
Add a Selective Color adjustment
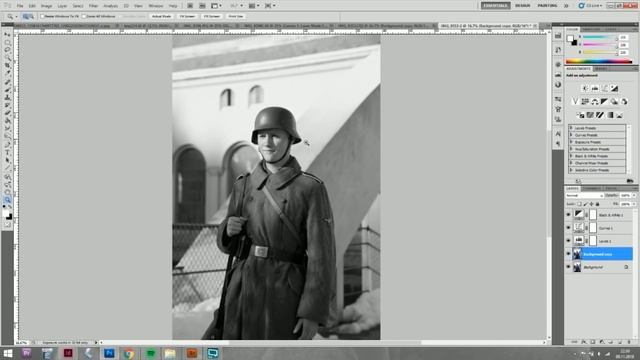click(620, 115)
